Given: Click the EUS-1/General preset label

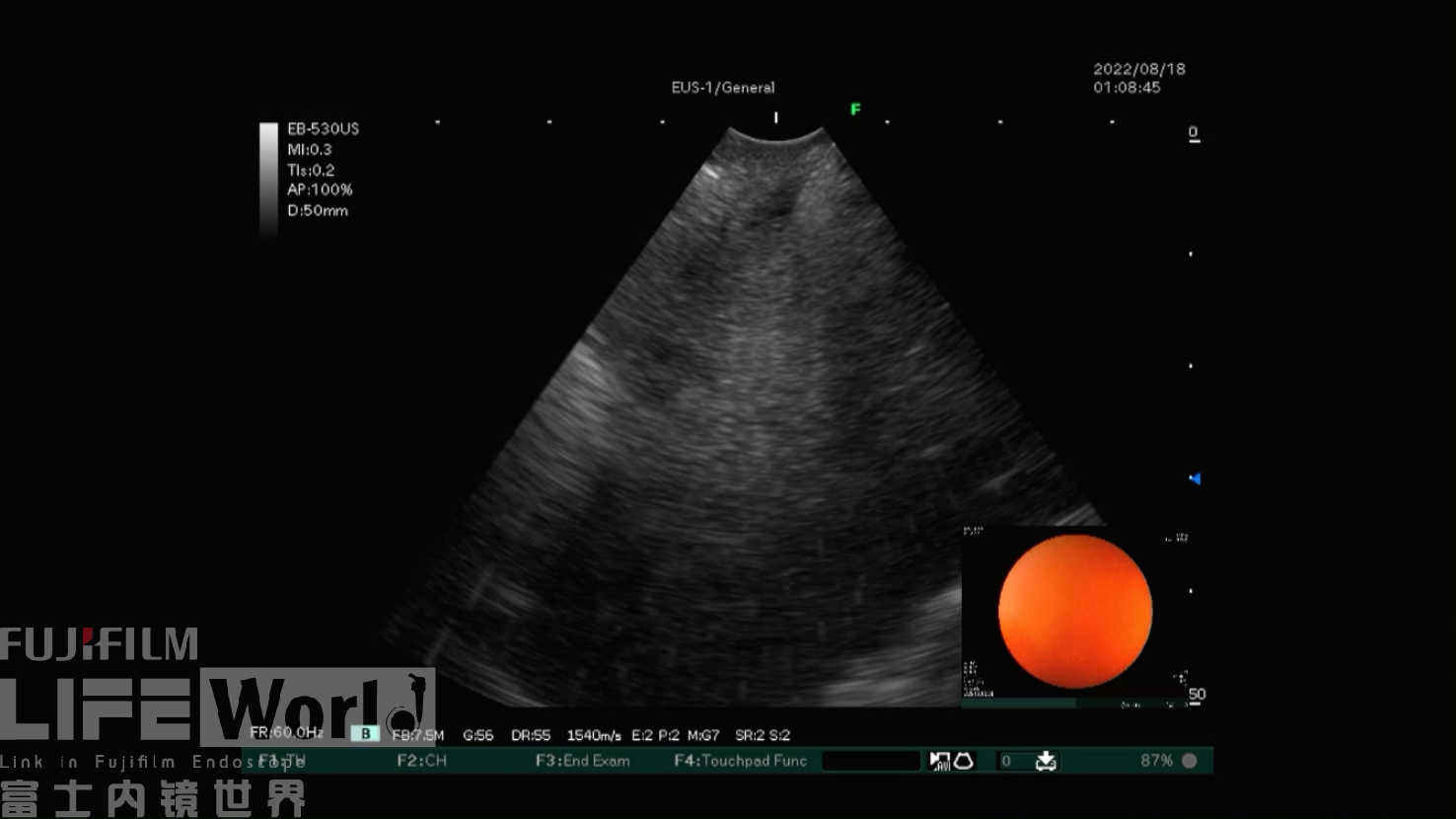Looking at the screenshot, I should click(723, 87).
